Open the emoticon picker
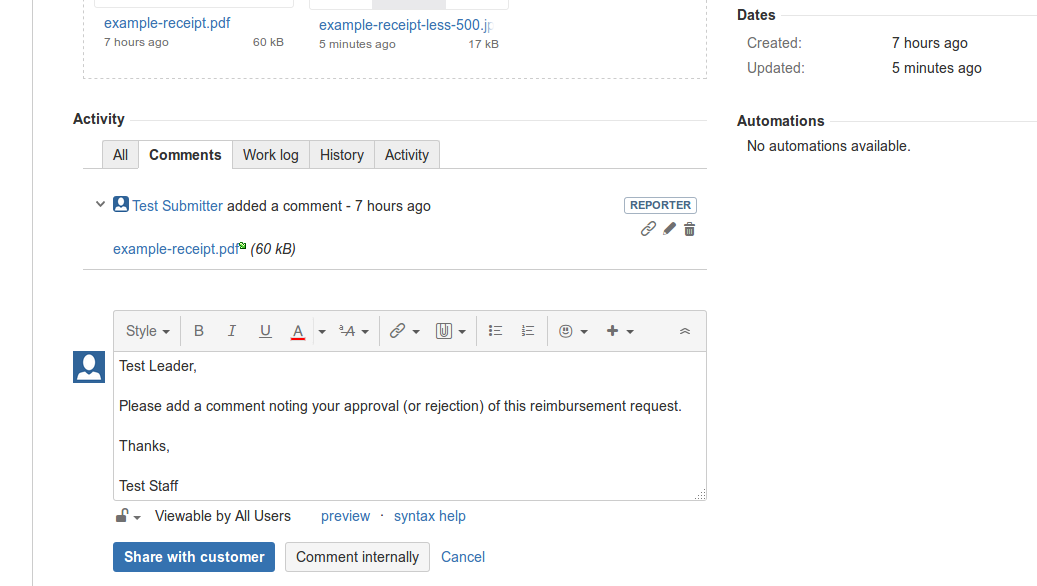This screenshot has height=586, width=1037. (x=573, y=331)
